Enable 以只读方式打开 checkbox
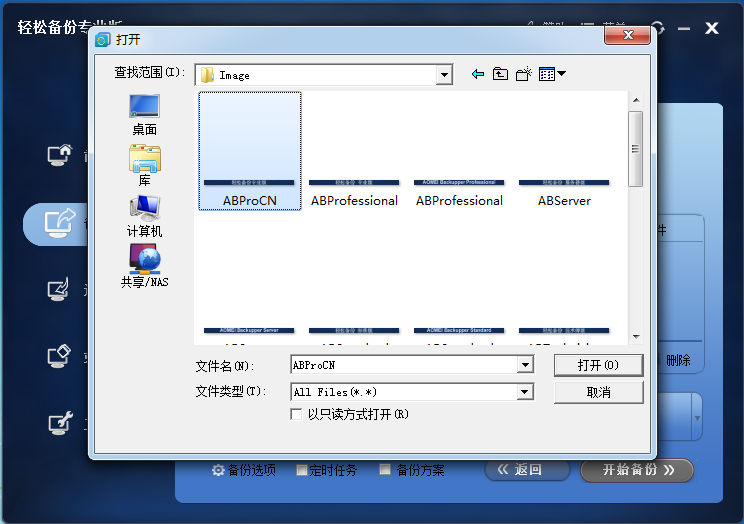The image size is (744, 524). 296,414
